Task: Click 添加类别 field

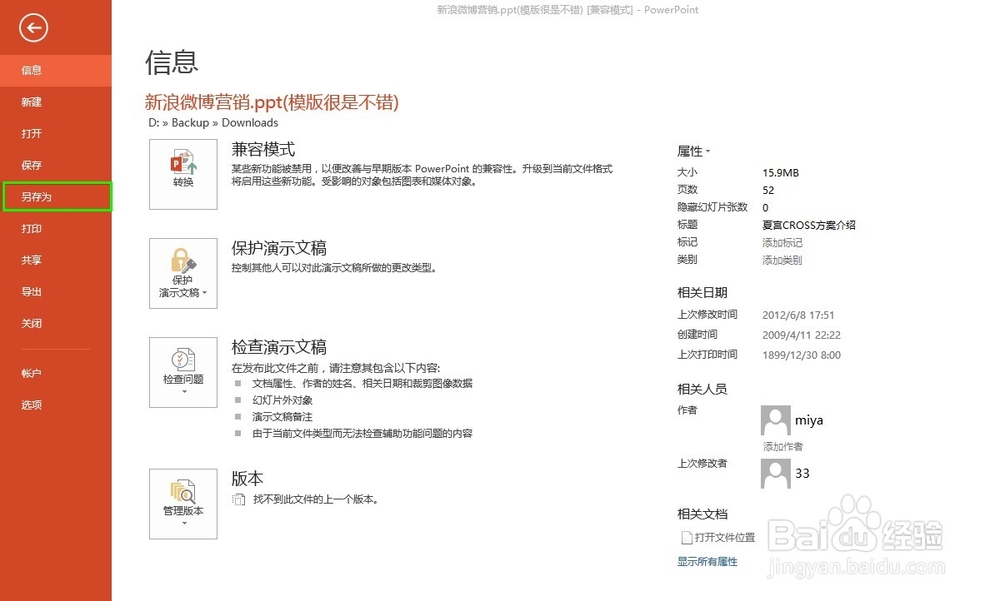Action: (x=782, y=260)
